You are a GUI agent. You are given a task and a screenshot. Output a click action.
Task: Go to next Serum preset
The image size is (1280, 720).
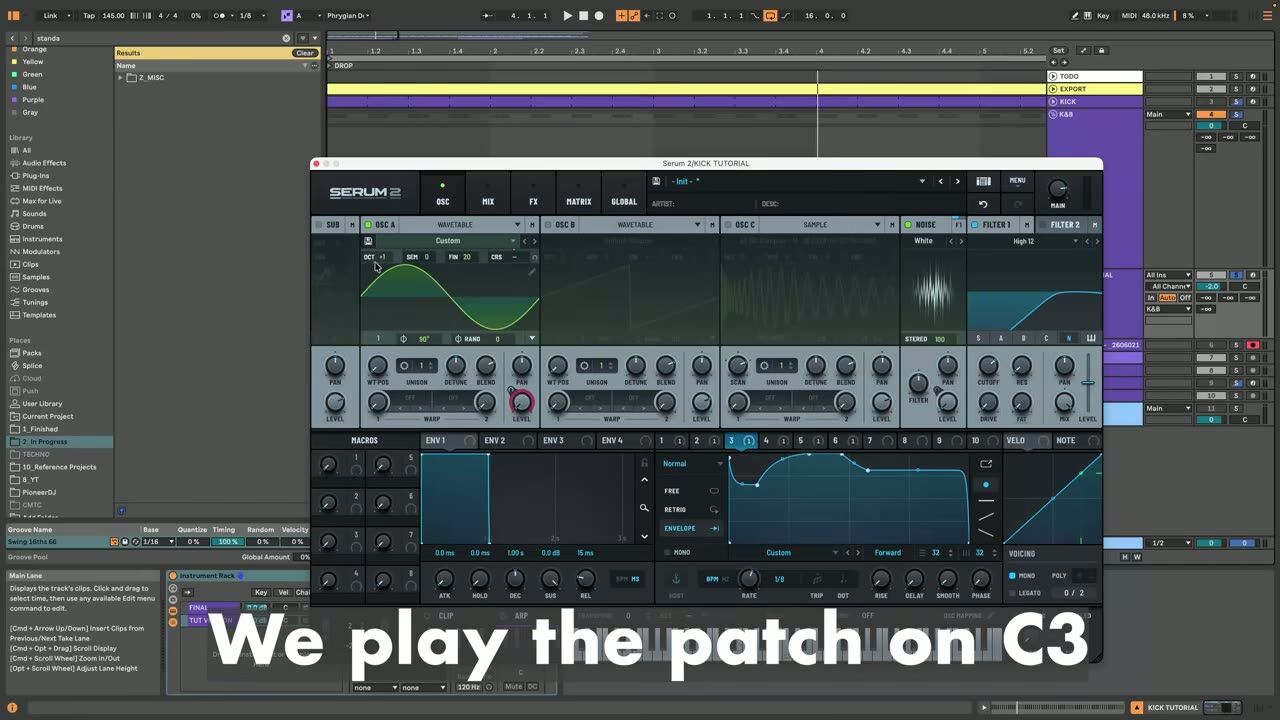point(957,182)
